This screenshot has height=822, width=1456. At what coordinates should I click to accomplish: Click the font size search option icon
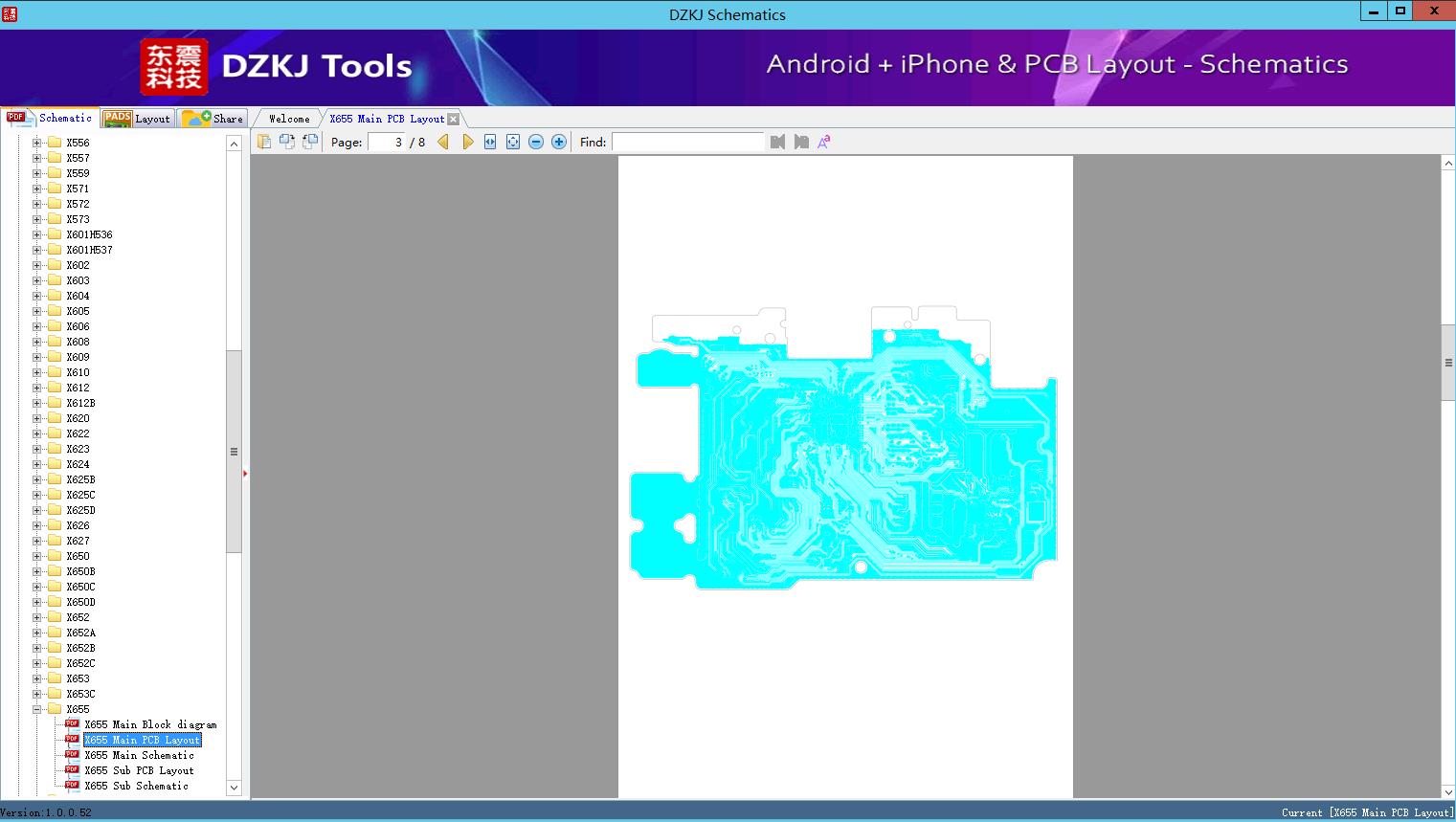point(823,141)
